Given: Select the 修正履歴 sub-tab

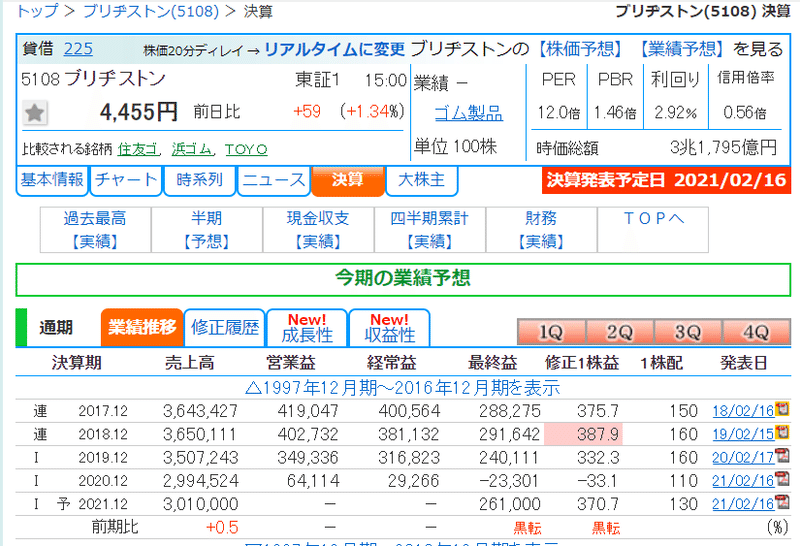Looking at the screenshot, I should 224,327.
